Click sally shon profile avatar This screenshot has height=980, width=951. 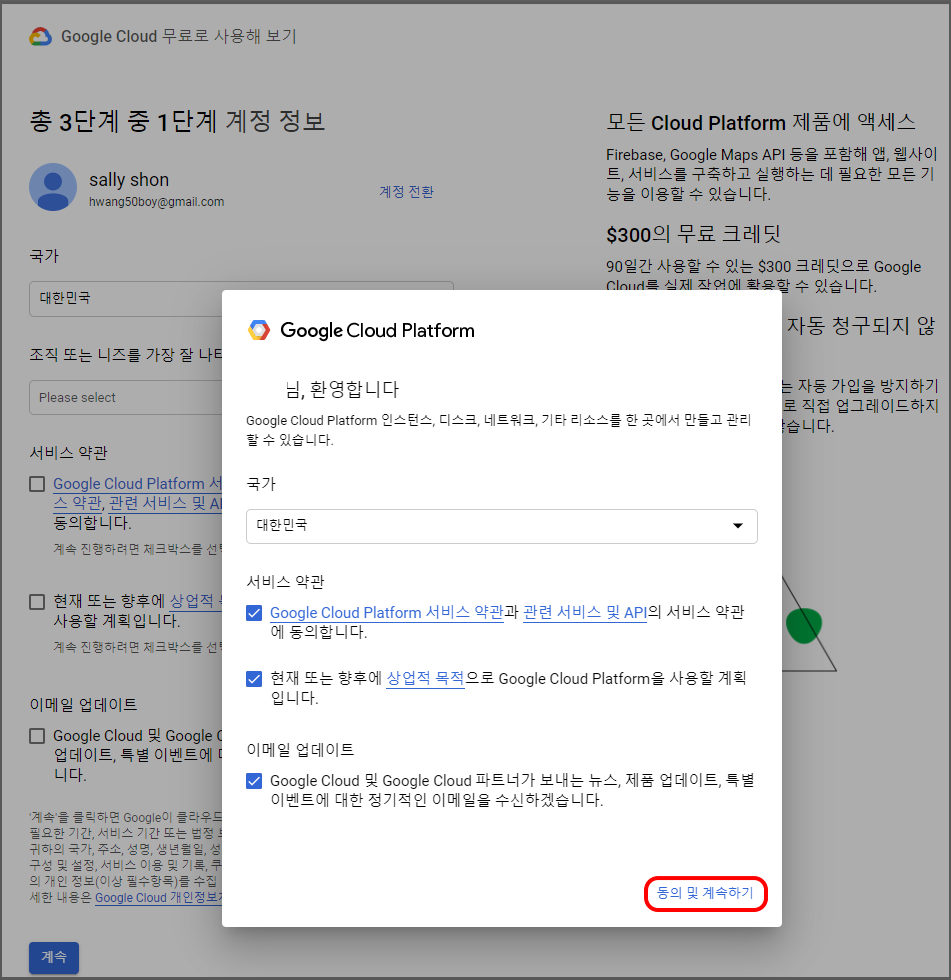53,187
